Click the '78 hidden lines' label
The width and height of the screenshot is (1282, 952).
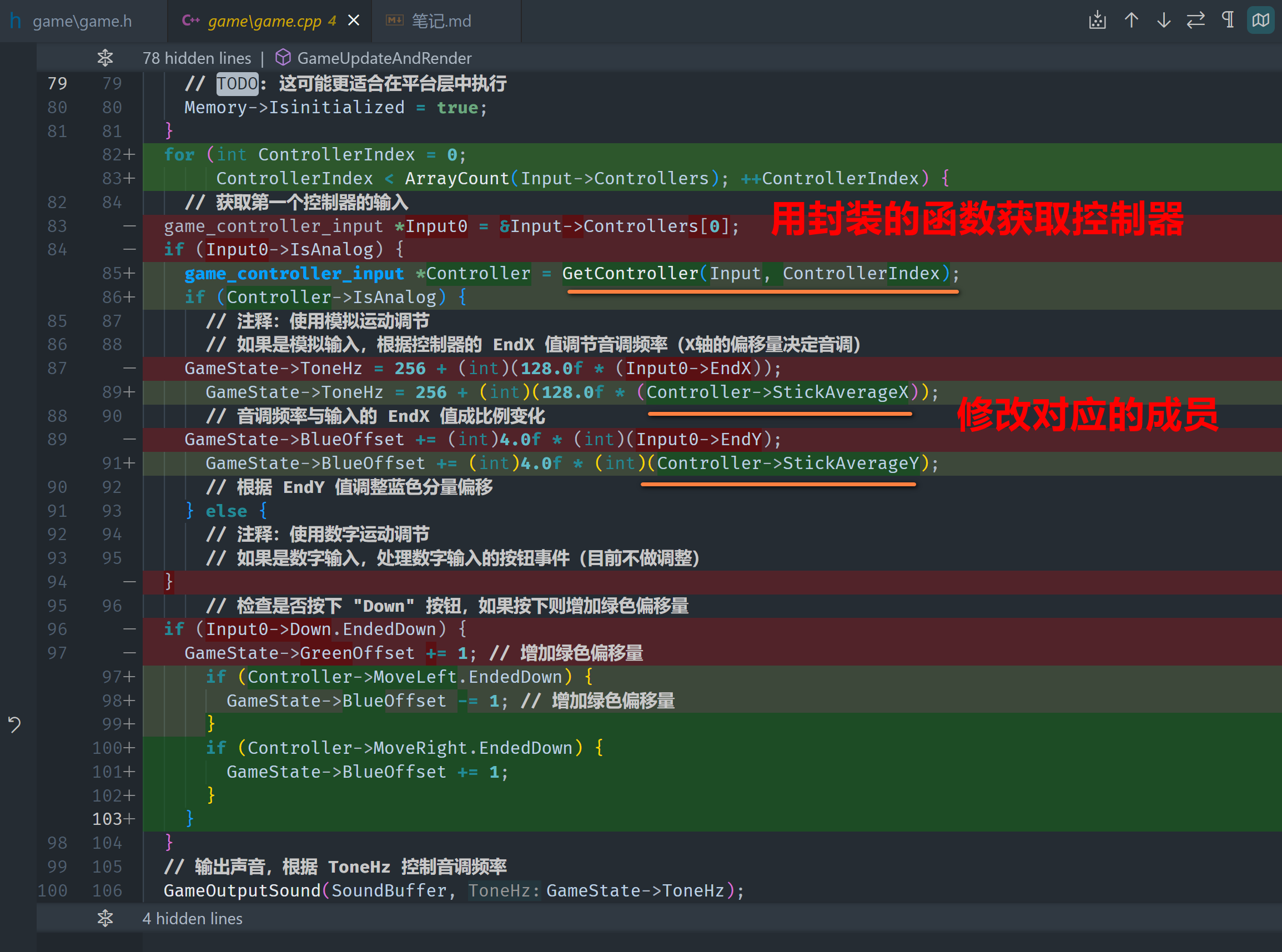pyautogui.click(x=197, y=58)
